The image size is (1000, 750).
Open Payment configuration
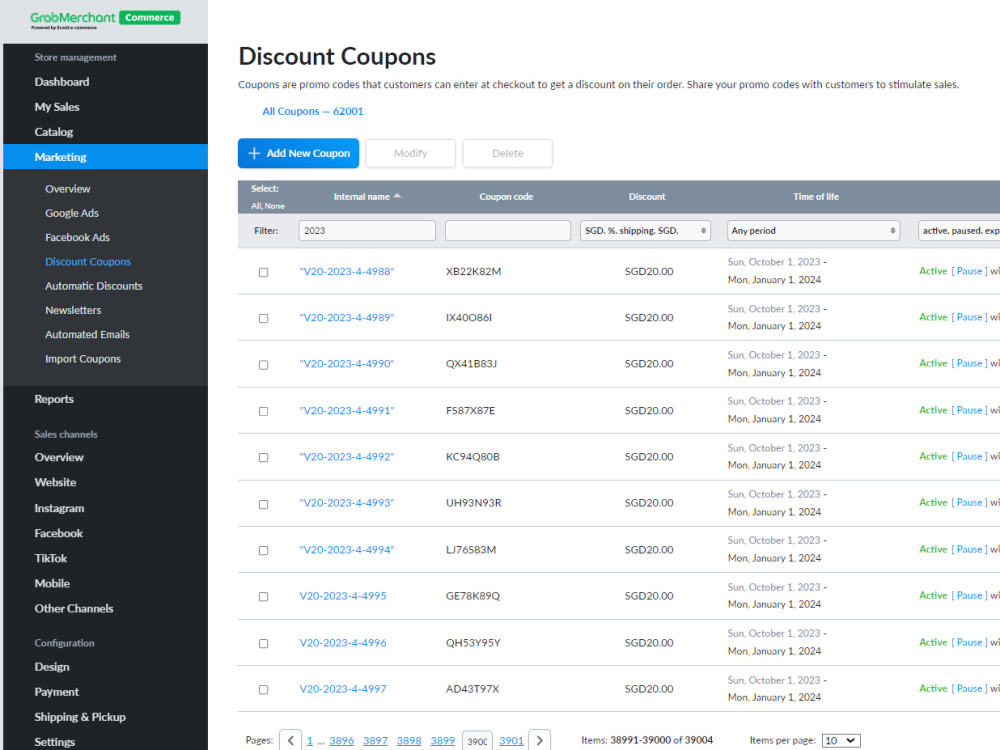tap(57, 692)
